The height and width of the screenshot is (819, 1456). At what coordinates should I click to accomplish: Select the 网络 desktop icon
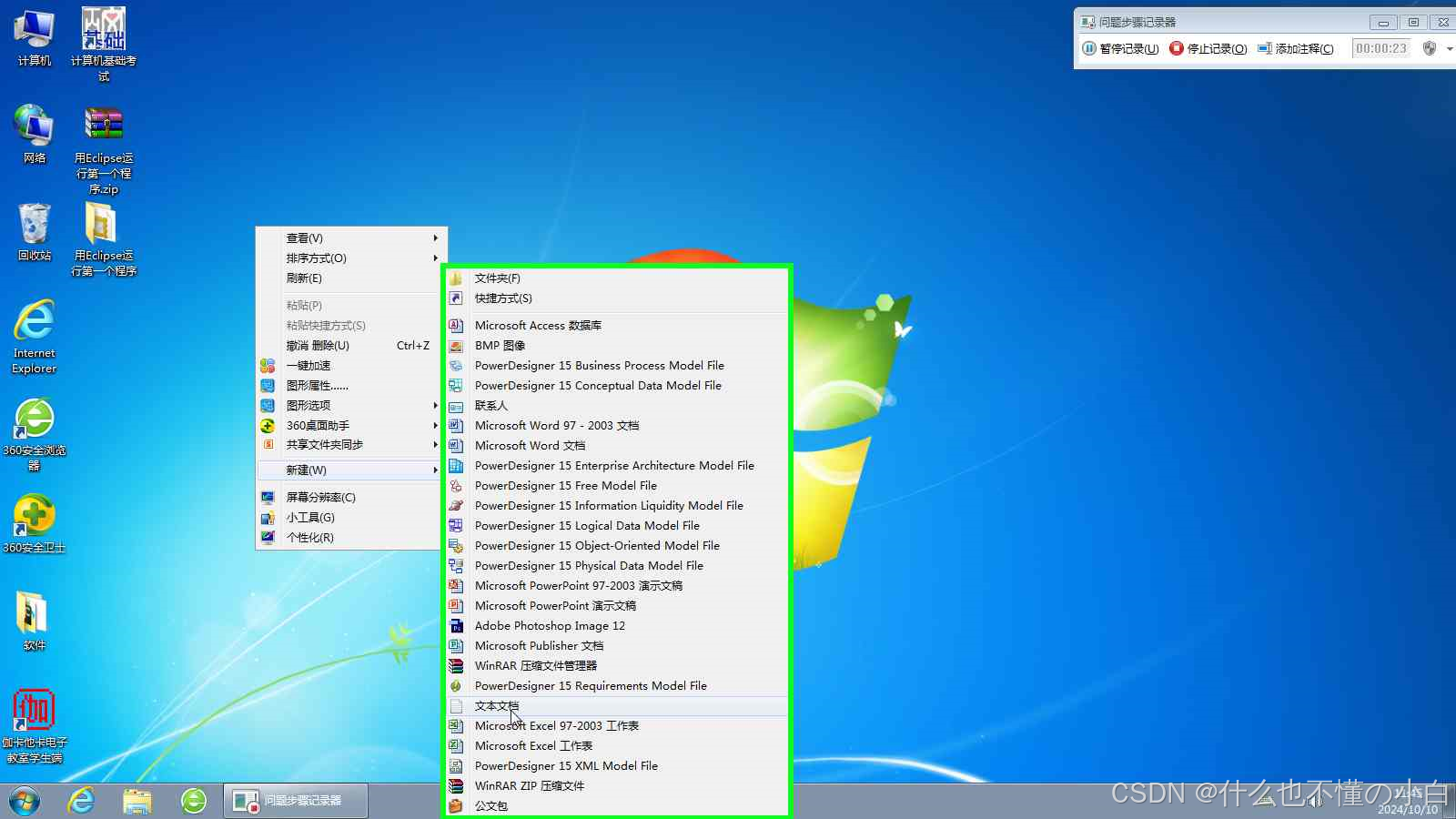coord(34,135)
